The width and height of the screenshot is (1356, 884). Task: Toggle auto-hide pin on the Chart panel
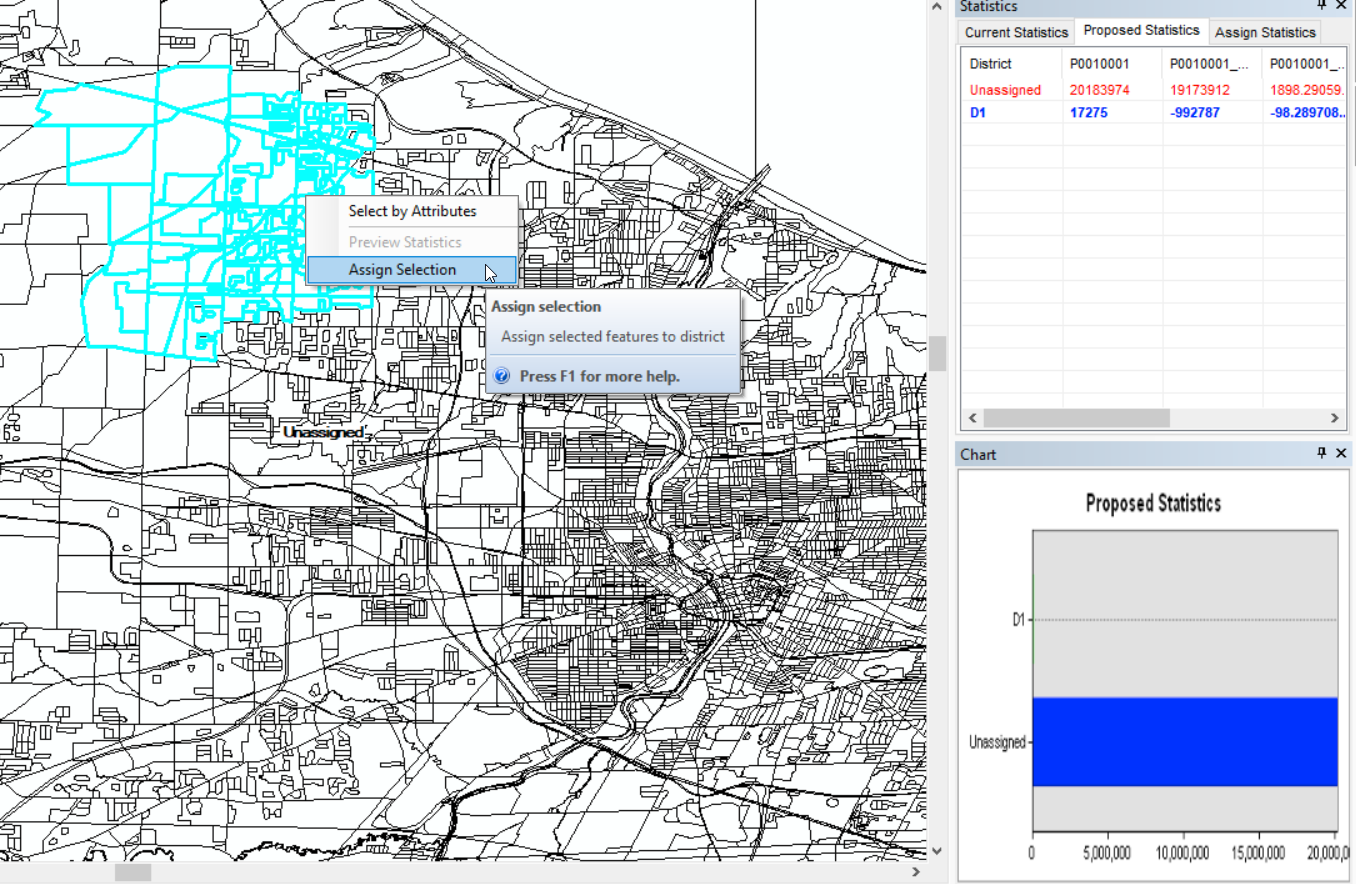[x=1322, y=454]
